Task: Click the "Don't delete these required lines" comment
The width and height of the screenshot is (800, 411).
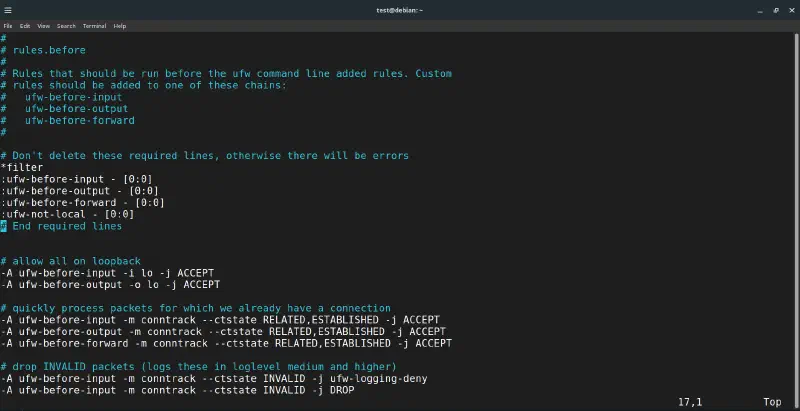Action: click(x=205, y=156)
